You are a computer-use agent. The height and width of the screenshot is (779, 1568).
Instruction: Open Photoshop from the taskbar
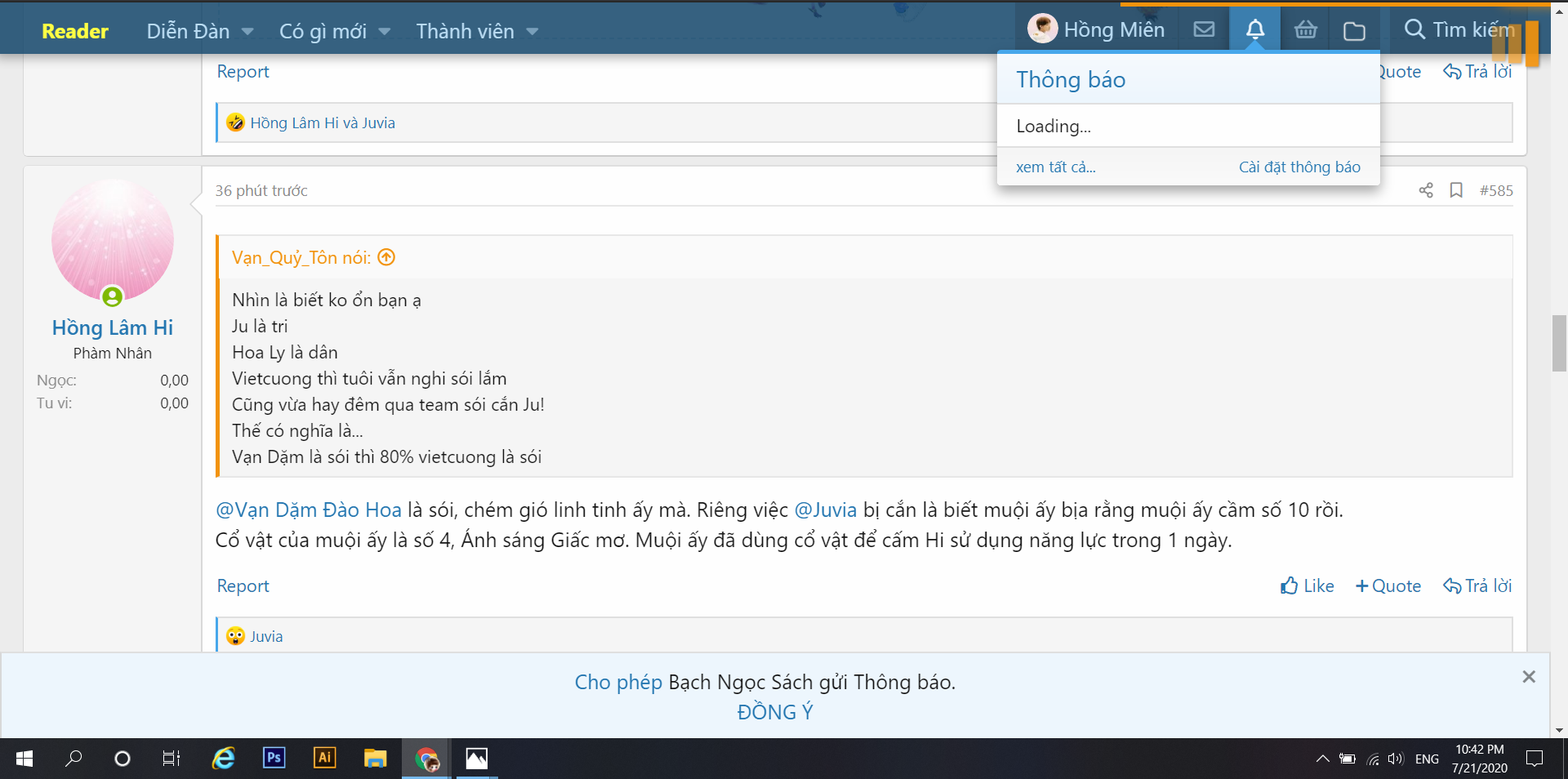pyautogui.click(x=274, y=759)
